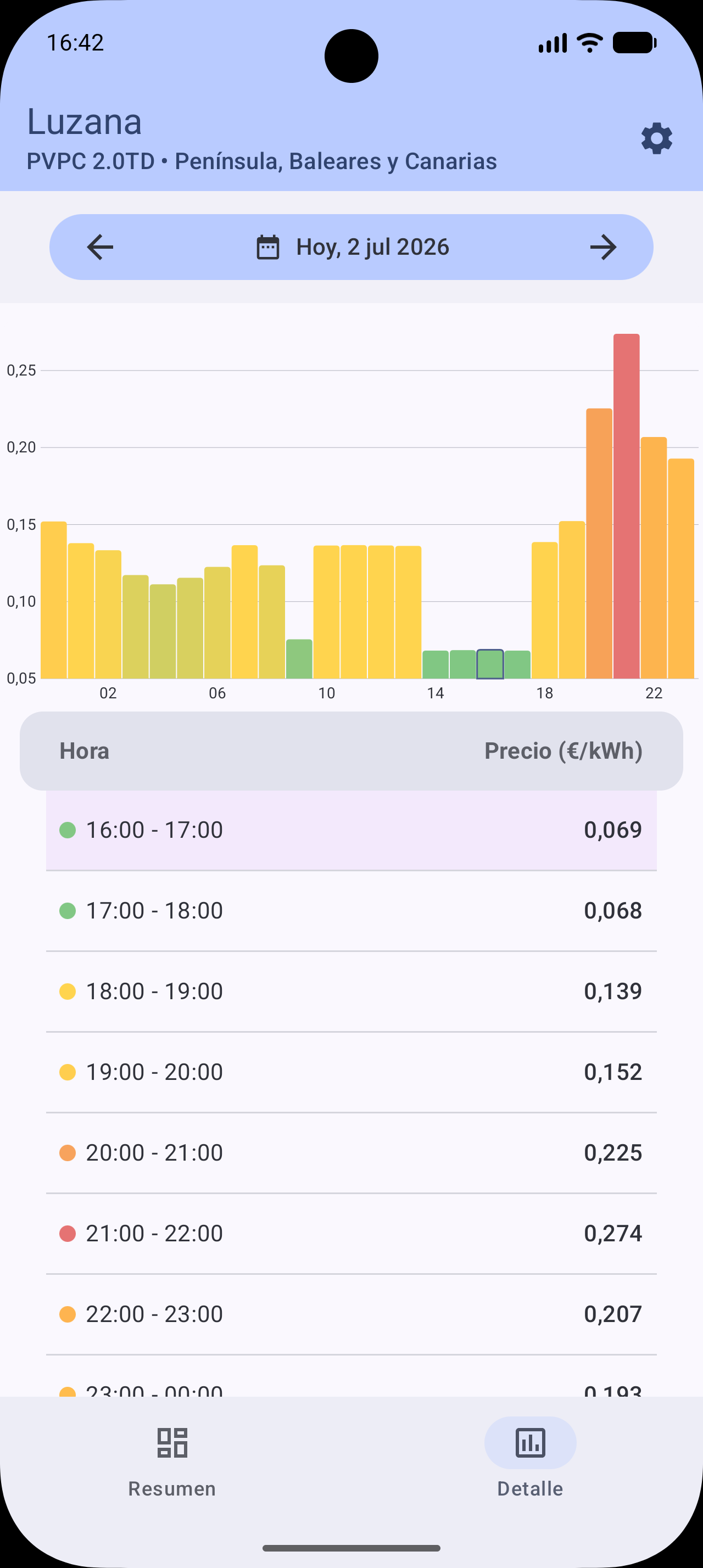Tap the red dot next to 21:00 - 22:00
The width and height of the screenshot is (703, 1568).
pos(68,1233)
